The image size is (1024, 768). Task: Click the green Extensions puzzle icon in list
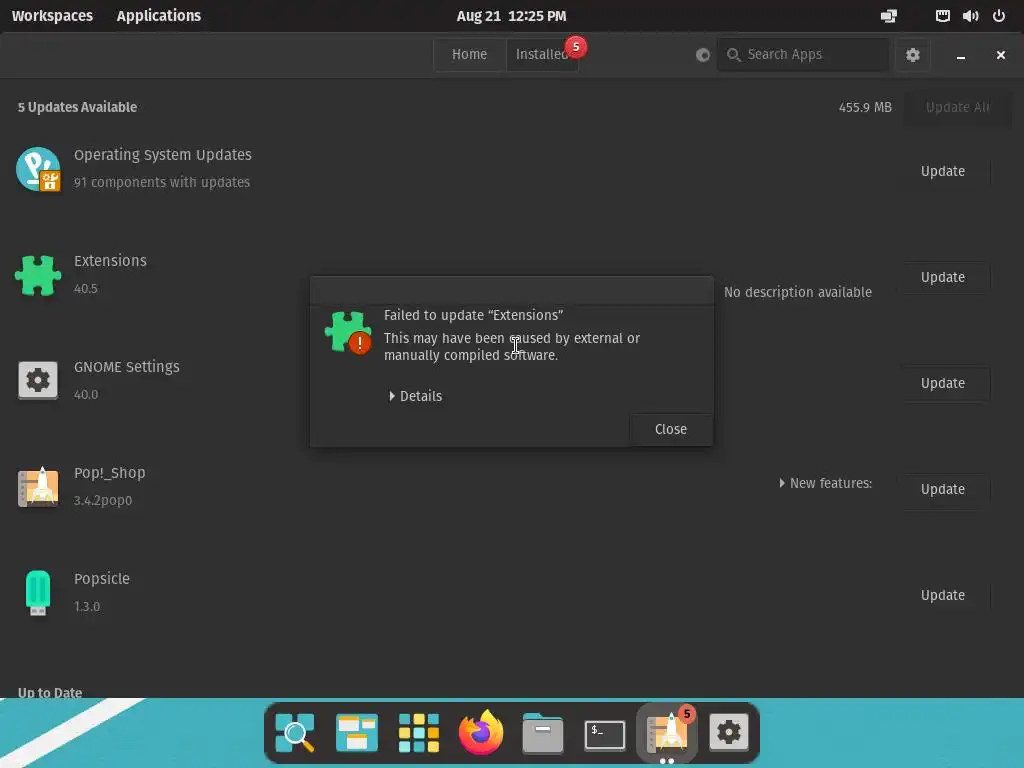pyautogui.click(x=38, y=275)
